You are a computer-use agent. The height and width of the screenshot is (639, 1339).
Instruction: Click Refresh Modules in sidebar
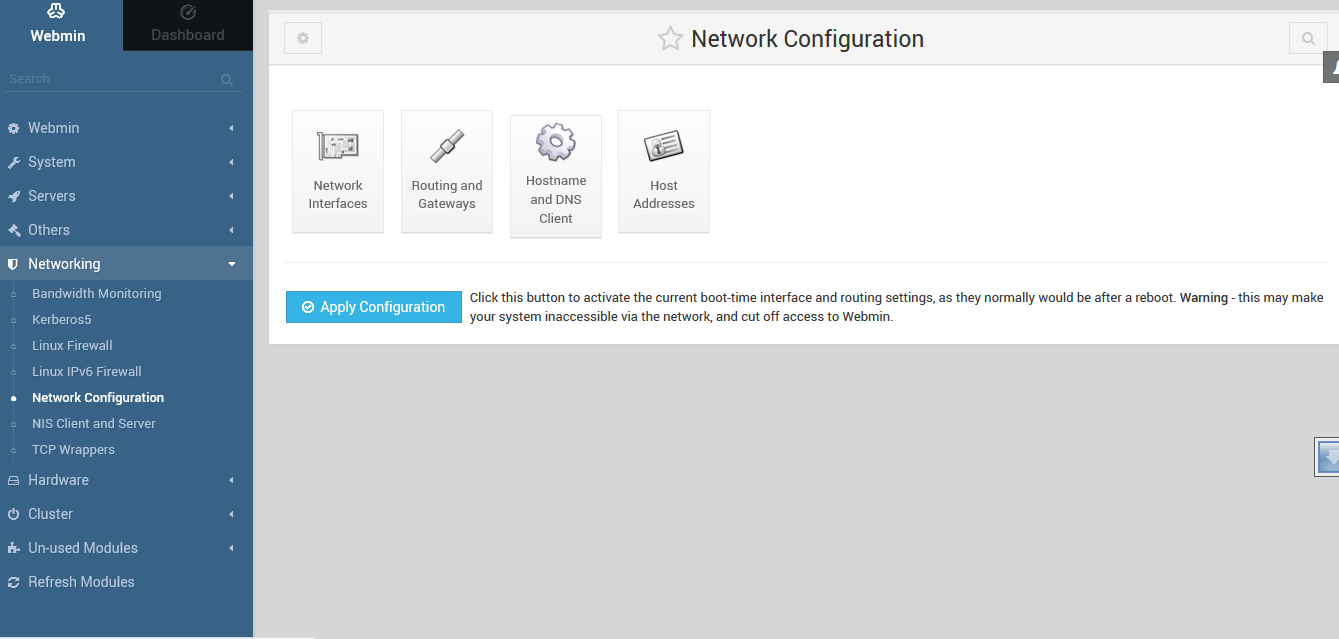(81, 582)
